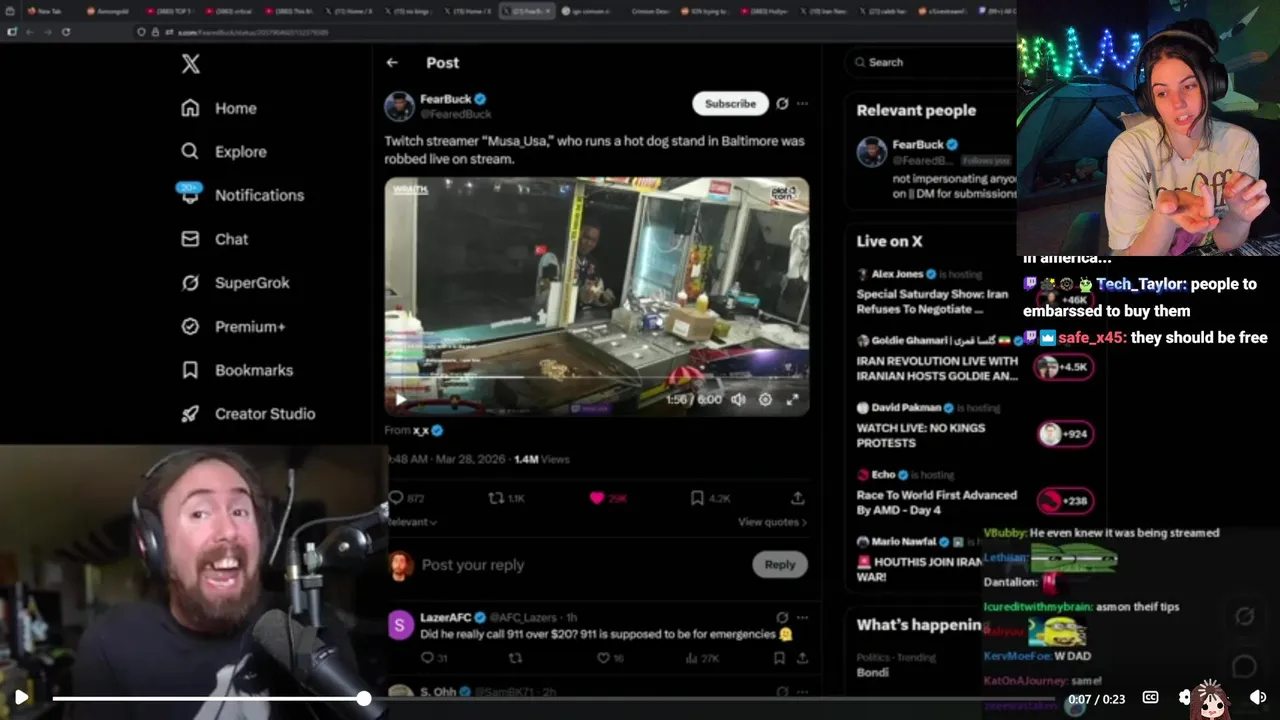Image resolution: width=1280 pixels, height=720 pixels.
Task: Share LazerAFC's reply
Action: coord(802,658)
